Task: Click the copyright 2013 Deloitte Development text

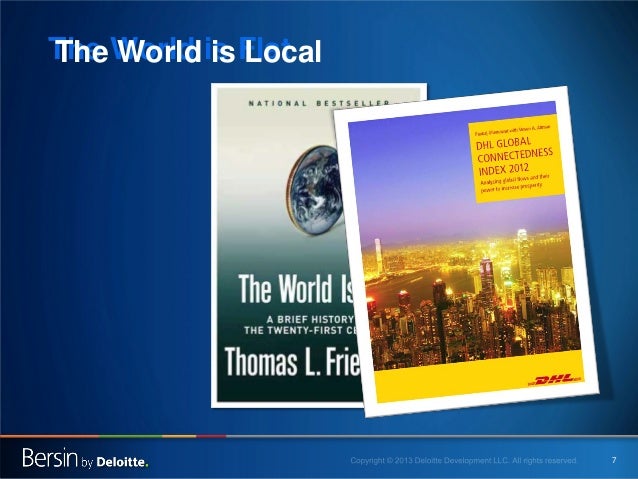Action: pos(463,460)
